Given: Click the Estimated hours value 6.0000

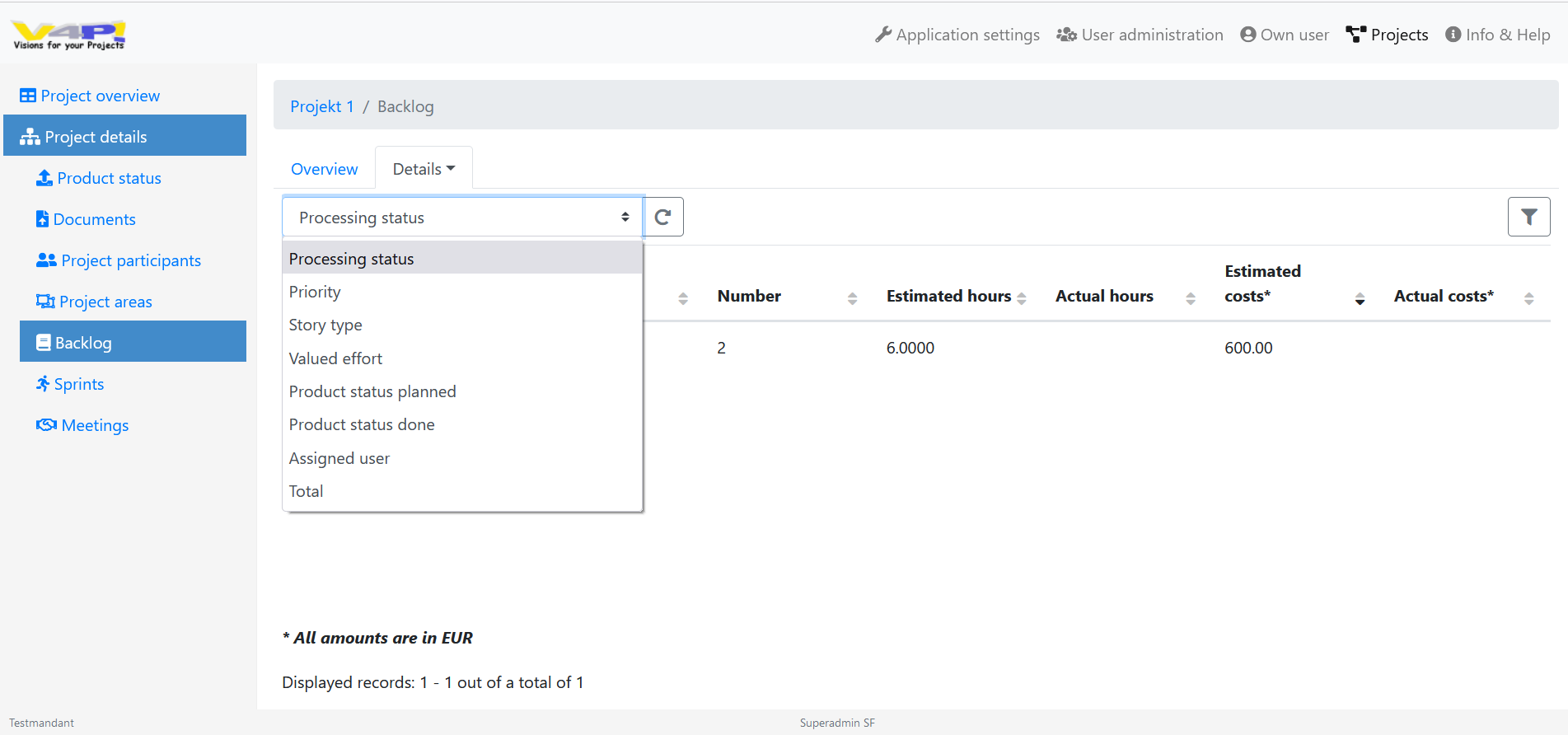Looking at the screenshot, I should click(910, 348).
